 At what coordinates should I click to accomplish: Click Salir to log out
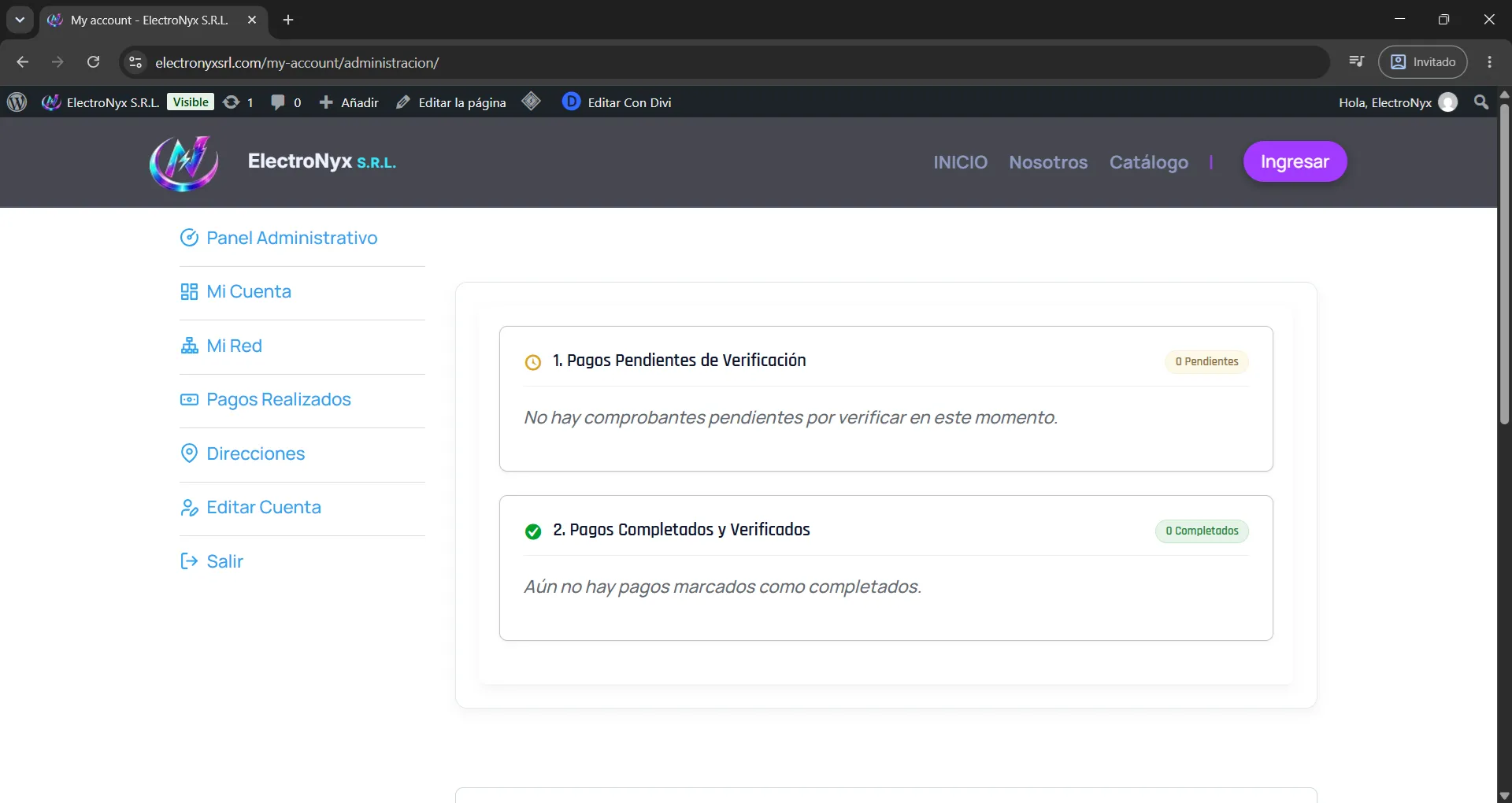[212, 561]
